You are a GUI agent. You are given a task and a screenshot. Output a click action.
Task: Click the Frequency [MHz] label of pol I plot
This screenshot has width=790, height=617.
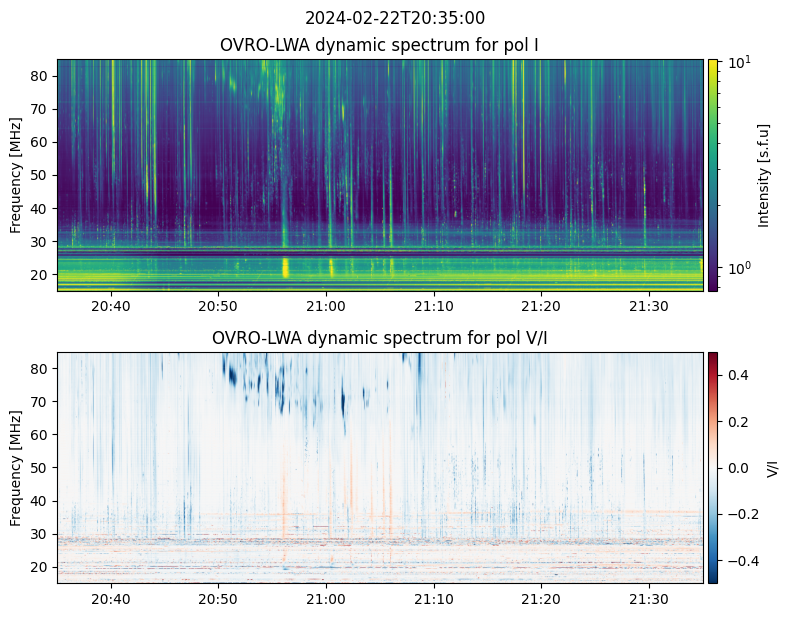tap(16, 175)
